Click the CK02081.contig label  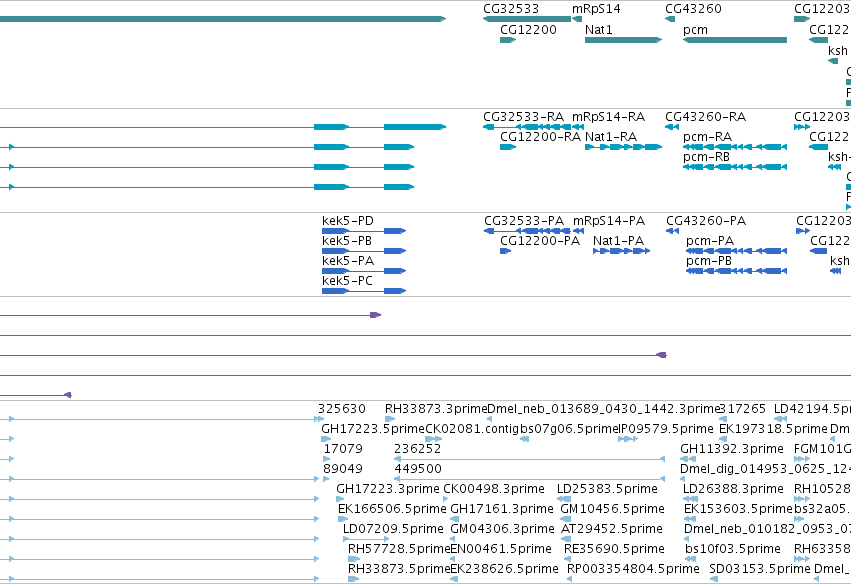point(472,429)
